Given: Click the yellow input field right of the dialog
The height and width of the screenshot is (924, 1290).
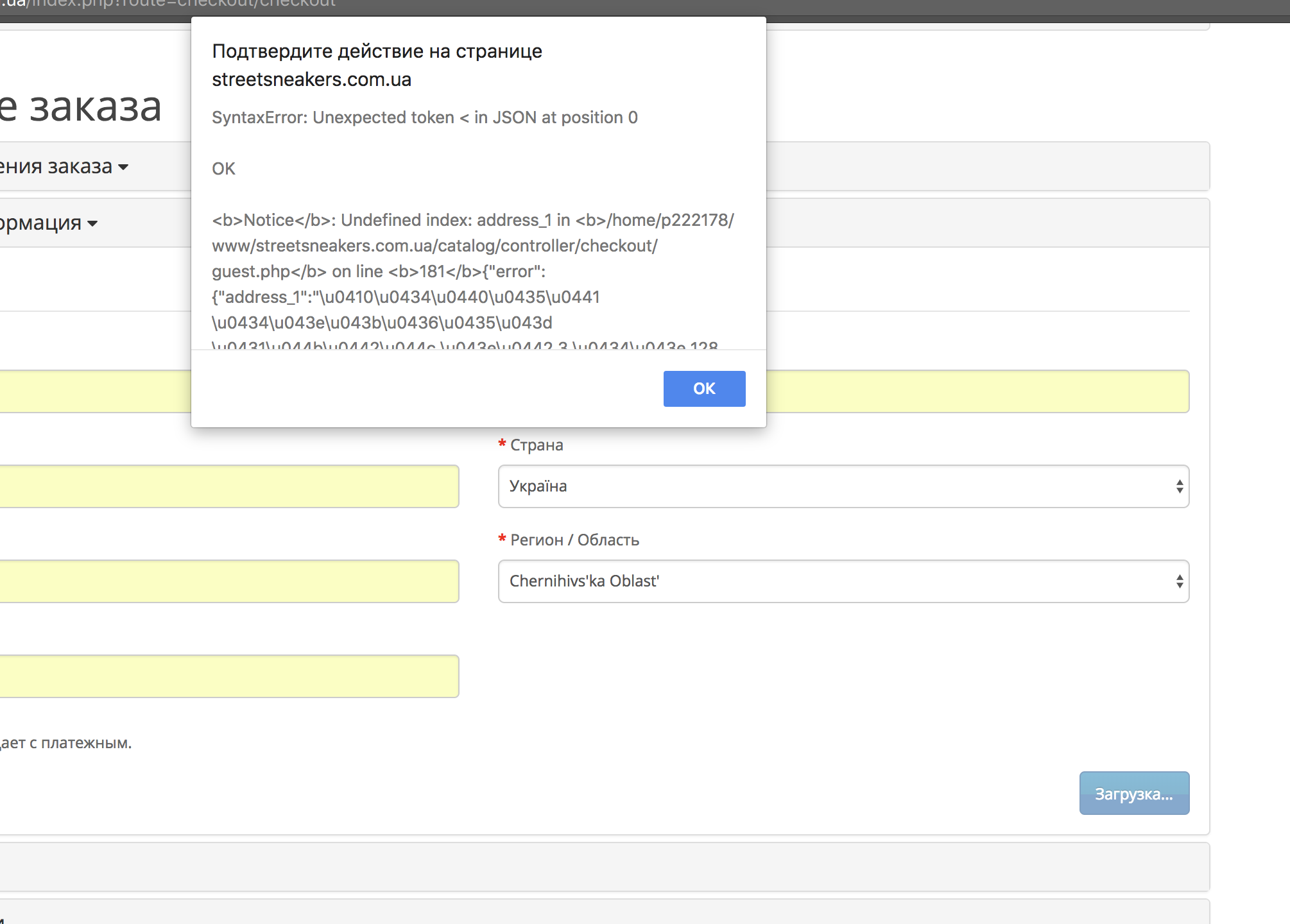Looking at the screenshot, I should tap(977, 391).
